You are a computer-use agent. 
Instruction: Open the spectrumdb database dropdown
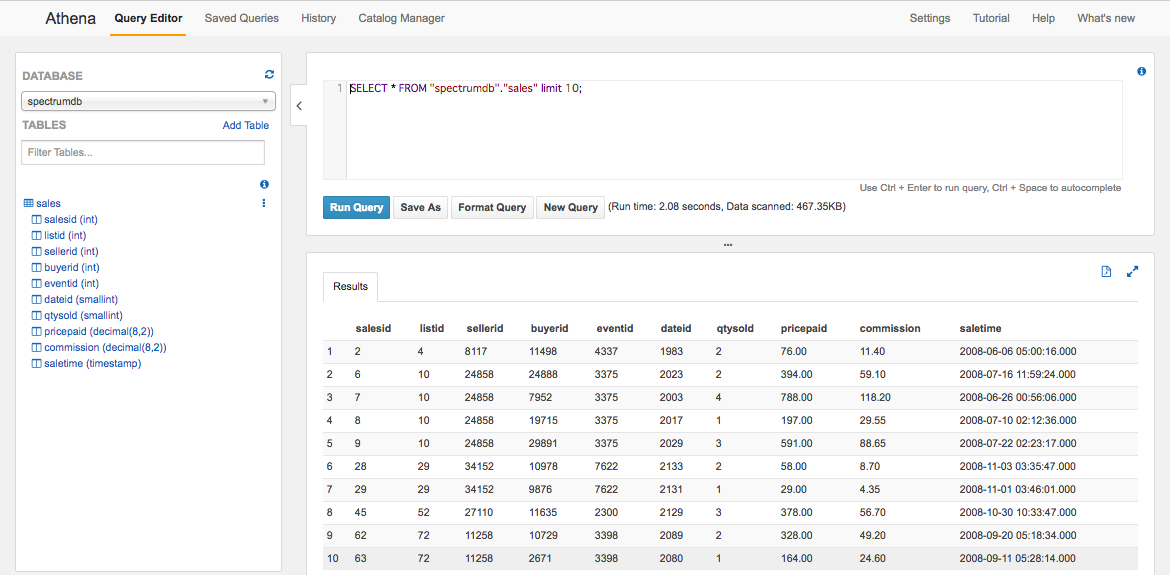[x=148, y=101]
